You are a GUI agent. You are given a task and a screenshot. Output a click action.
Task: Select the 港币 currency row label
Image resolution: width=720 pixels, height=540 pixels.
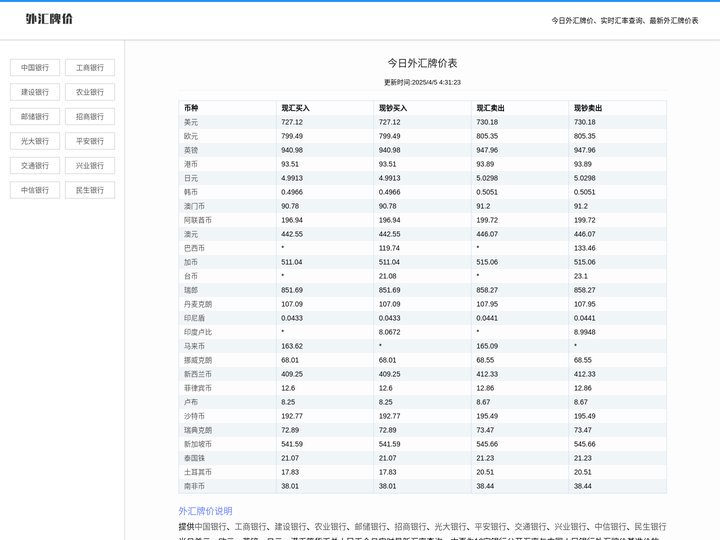tap(191, 164)
